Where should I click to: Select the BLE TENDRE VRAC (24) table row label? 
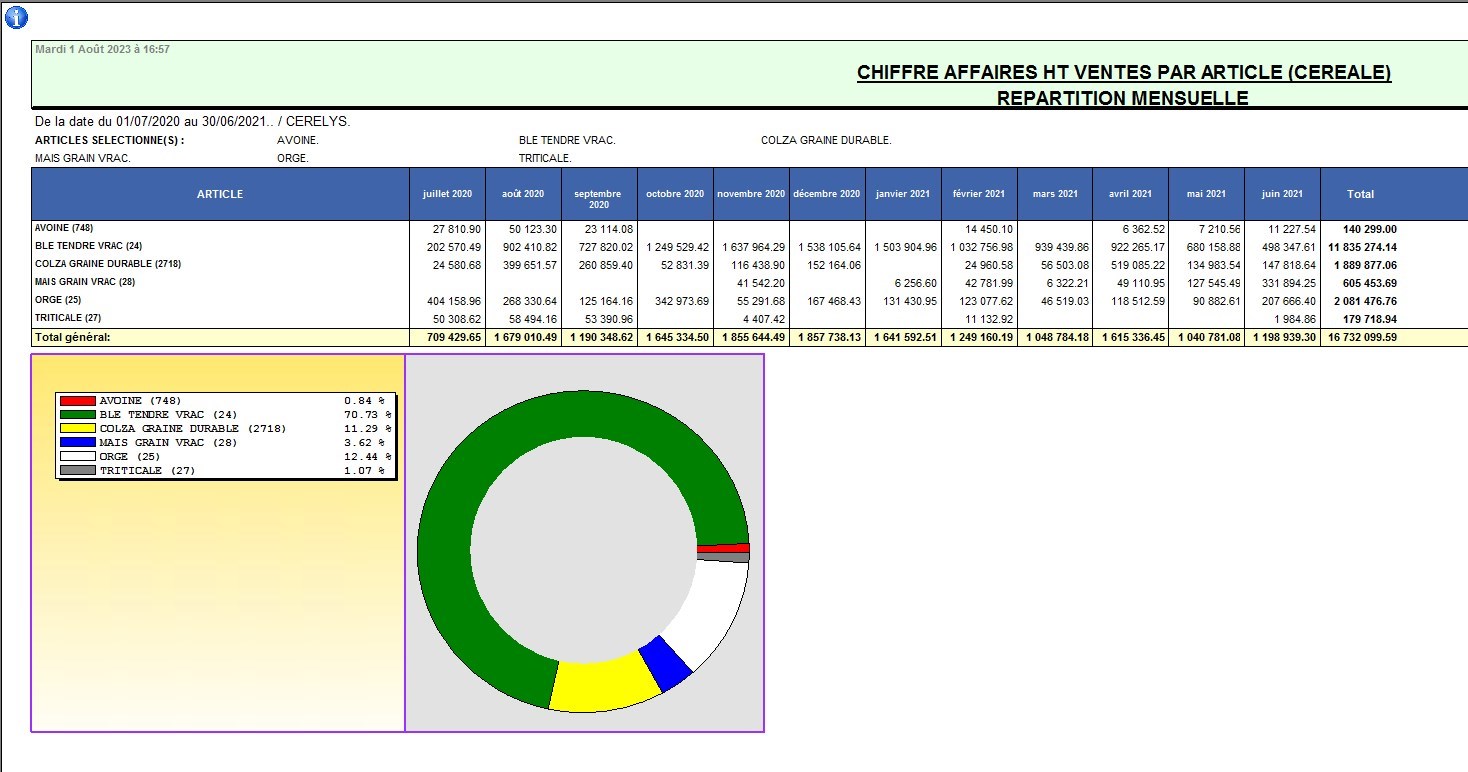88,246
